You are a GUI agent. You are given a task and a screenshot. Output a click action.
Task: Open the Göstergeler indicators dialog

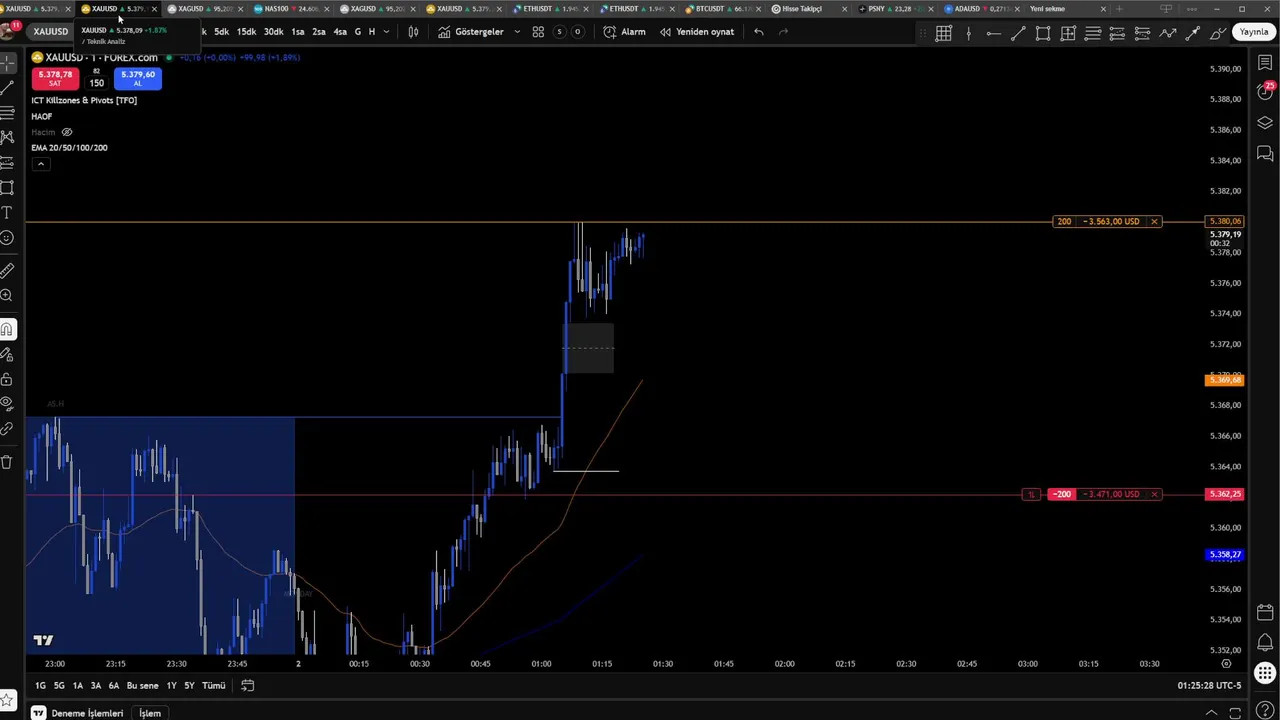point(471,32)
